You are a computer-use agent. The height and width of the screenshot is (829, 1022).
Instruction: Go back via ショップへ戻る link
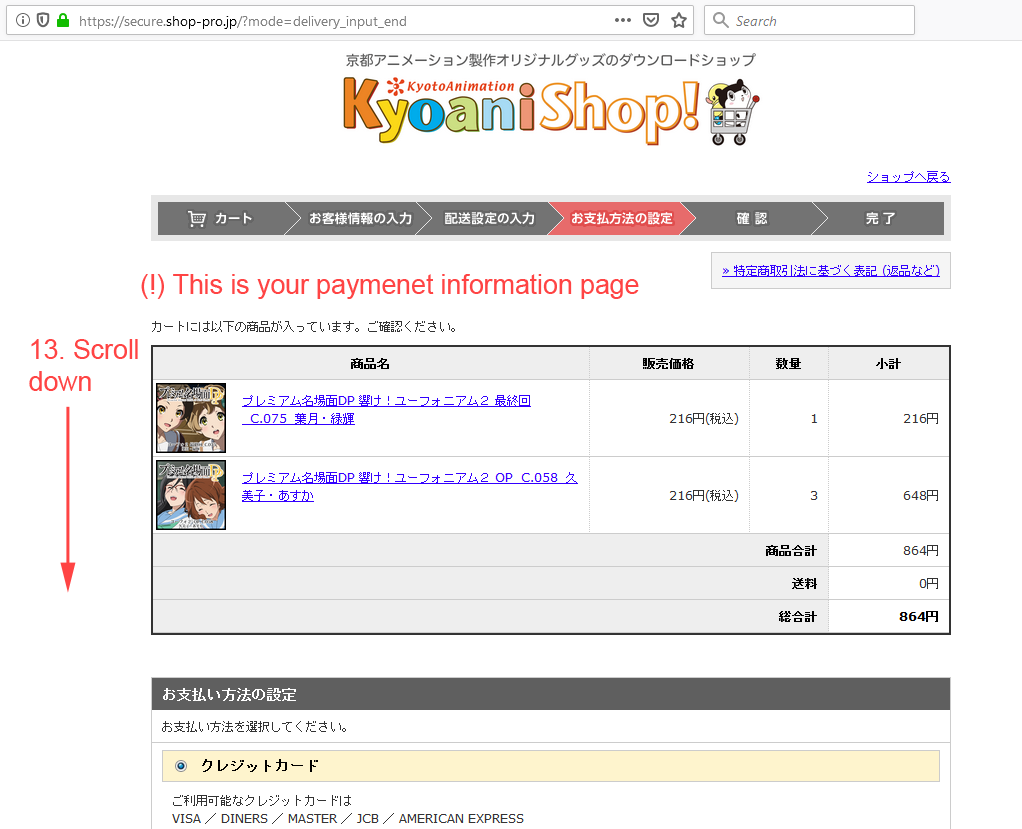click(908, 177)
